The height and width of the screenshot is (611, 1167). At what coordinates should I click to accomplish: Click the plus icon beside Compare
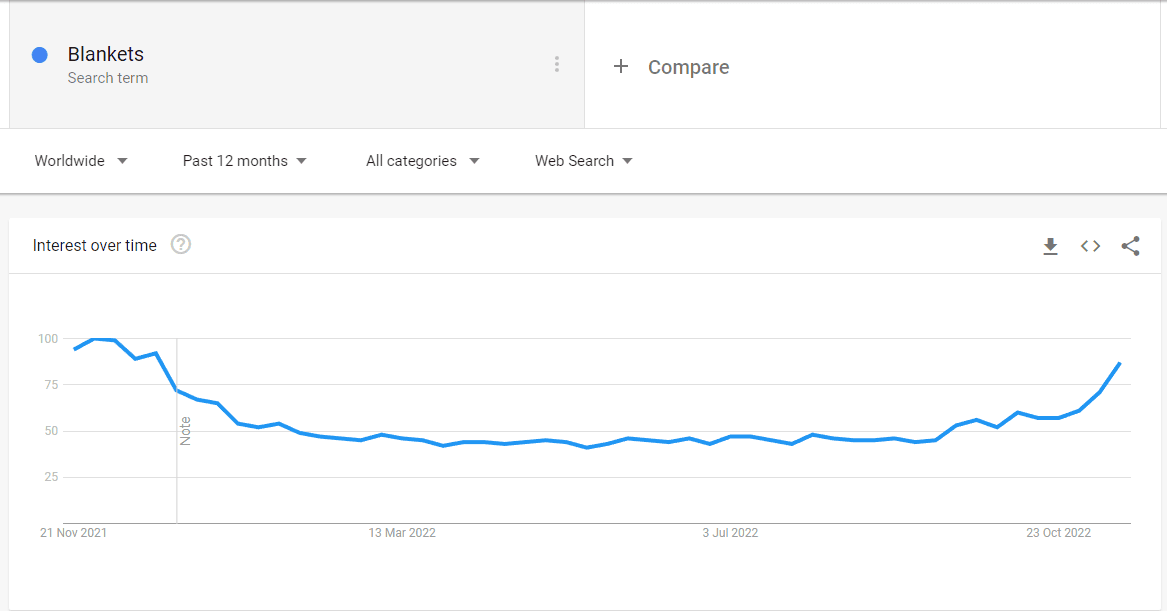pos(621,66)
